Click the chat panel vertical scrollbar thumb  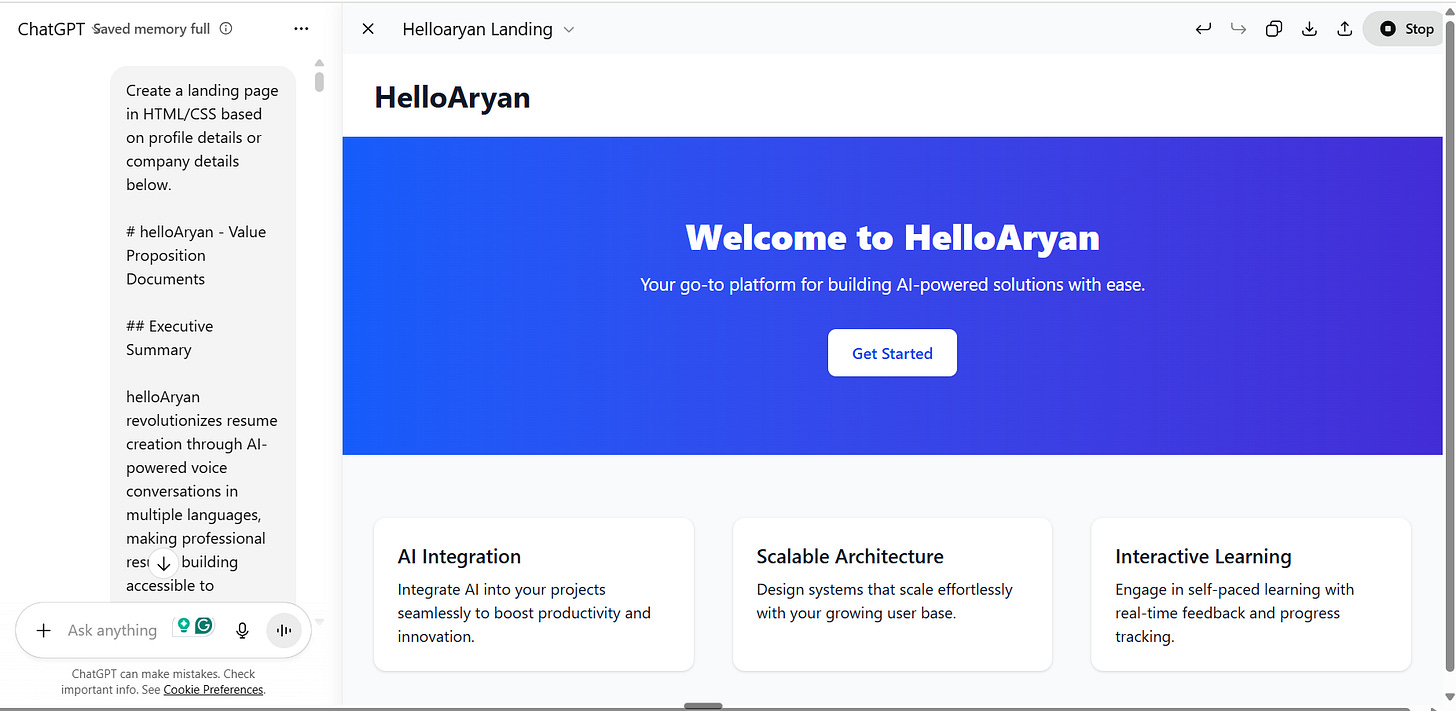[x=319, y=81]
